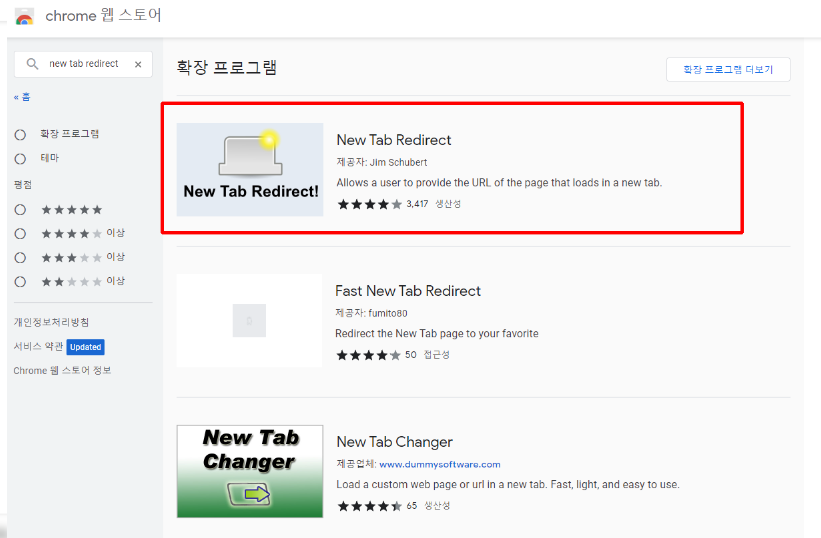Image resolution: width=821 pixels, height=538 pixels.
Task: Click description 'Redirect the New Tab page to your favorite'
Action: pyautogui.click(x=437, y=333)
